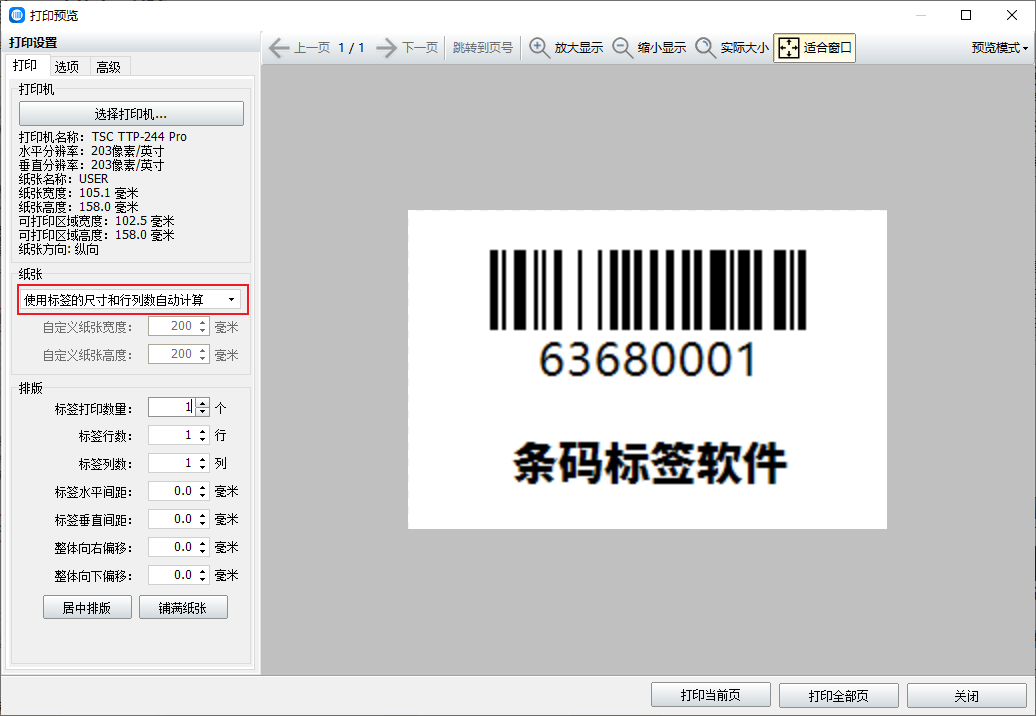The image size is (1036, 716).
Task: Increase 标签打印数量 with up arrow
Action: click(203, 403)
